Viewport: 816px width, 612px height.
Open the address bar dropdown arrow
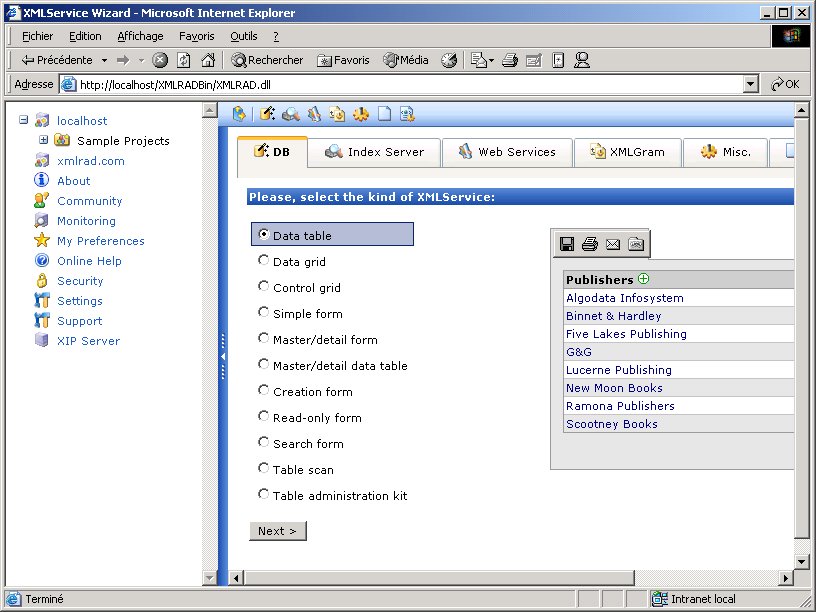click(750, 85)
